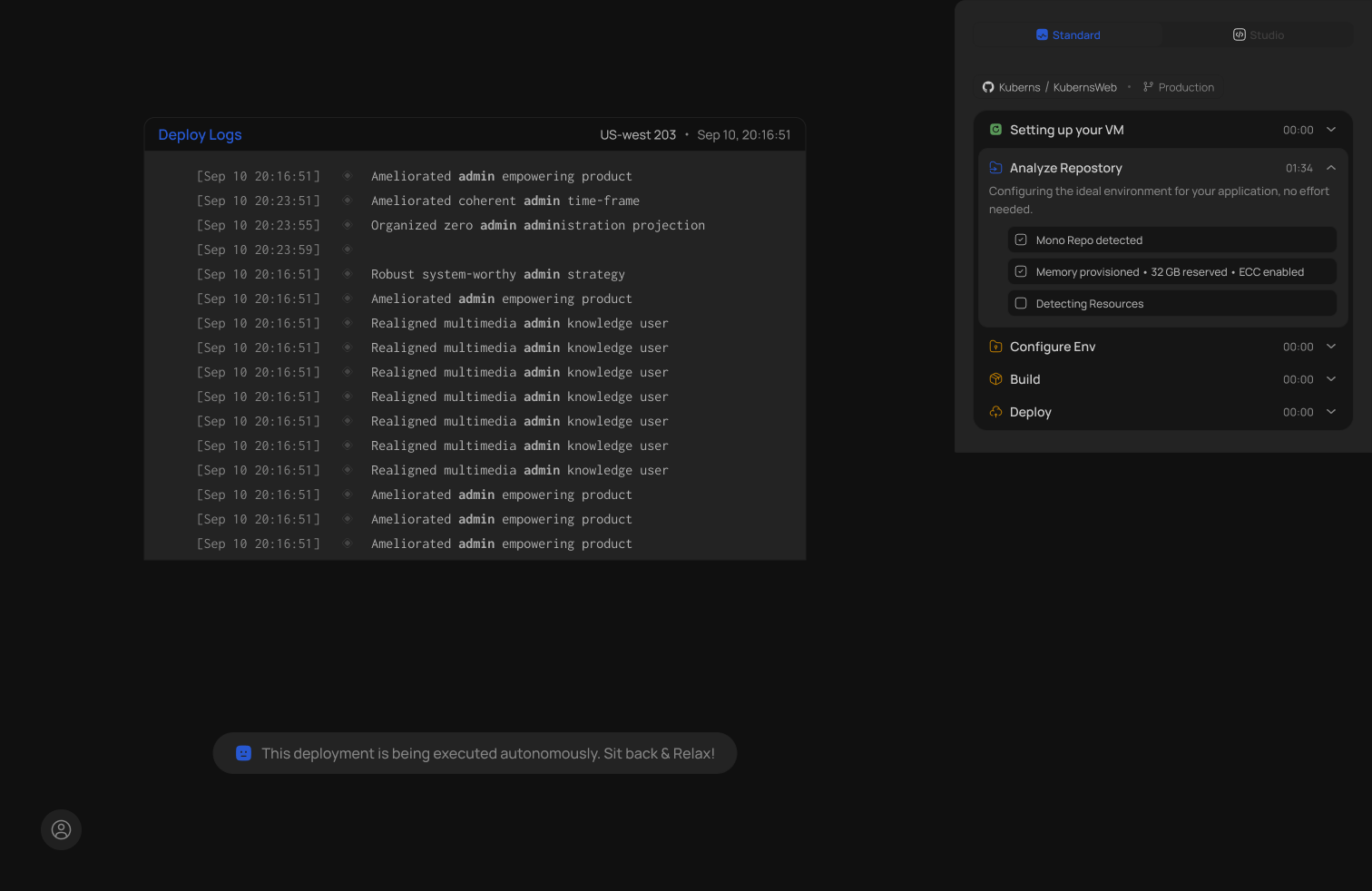The height and width of the screenshot is (891, 1372).
Task: Click the 01:34 elapsed time on Analyze Repostory
Action: pos(1298,168)
